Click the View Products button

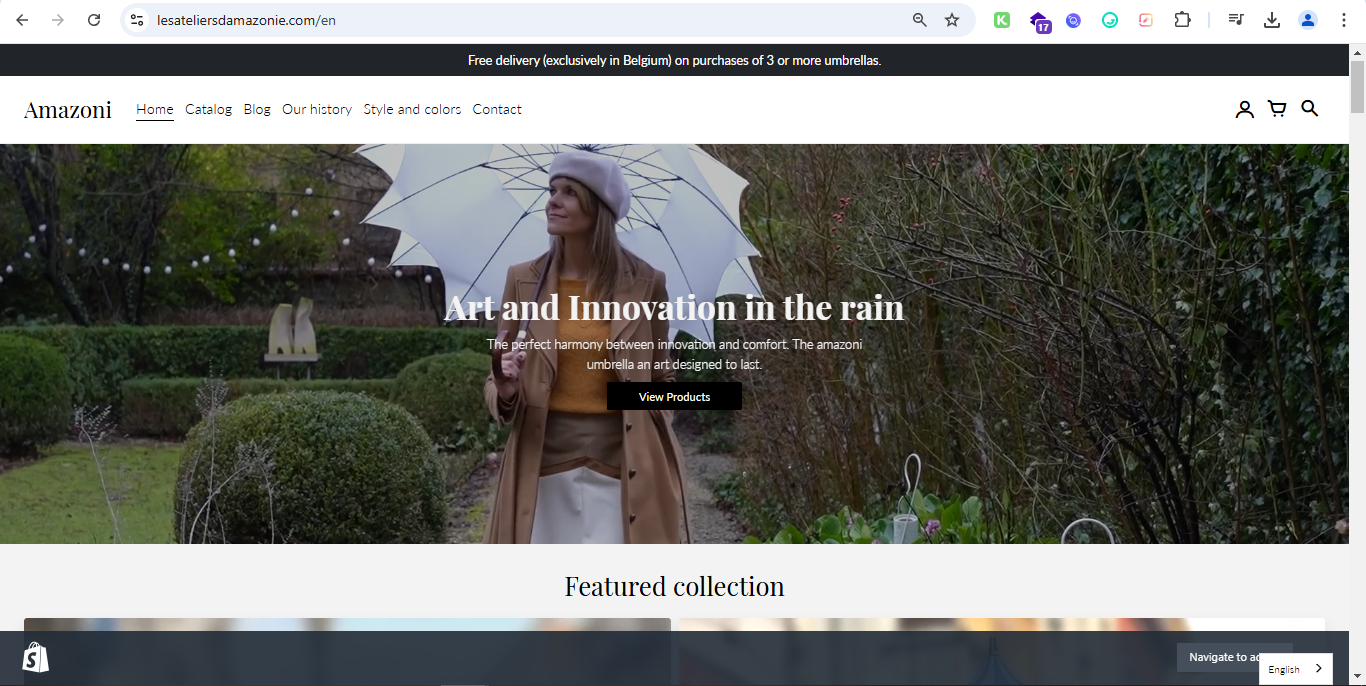tap(674, 396)
